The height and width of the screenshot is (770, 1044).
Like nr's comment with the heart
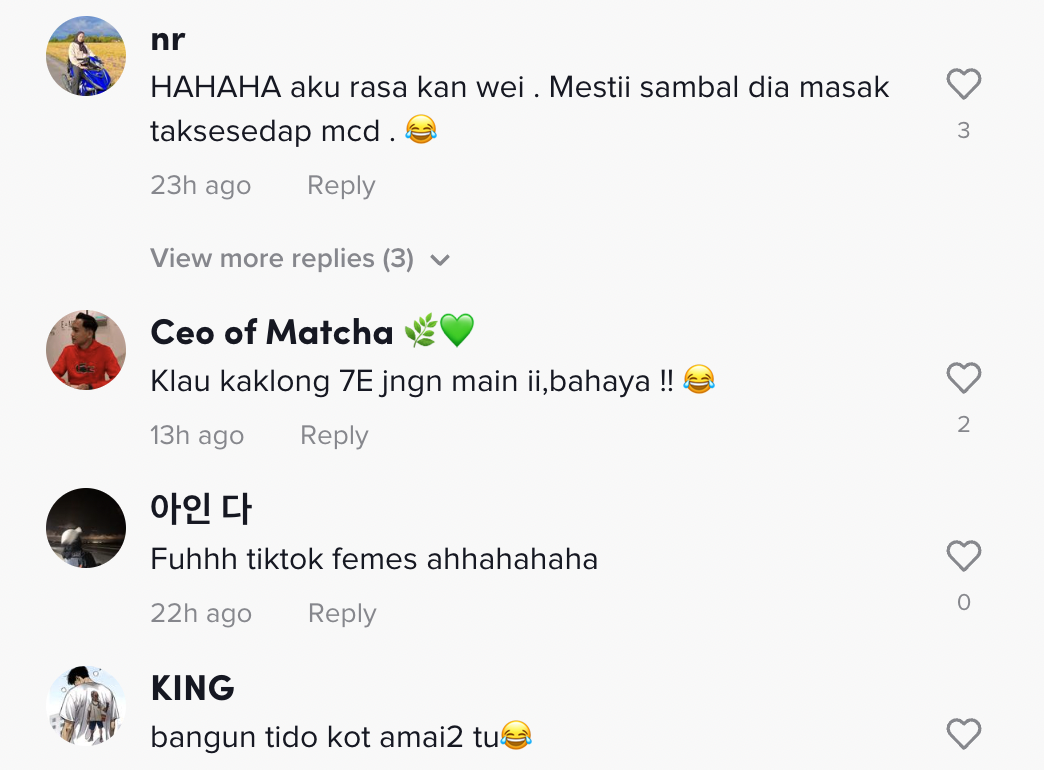point(963,85)
